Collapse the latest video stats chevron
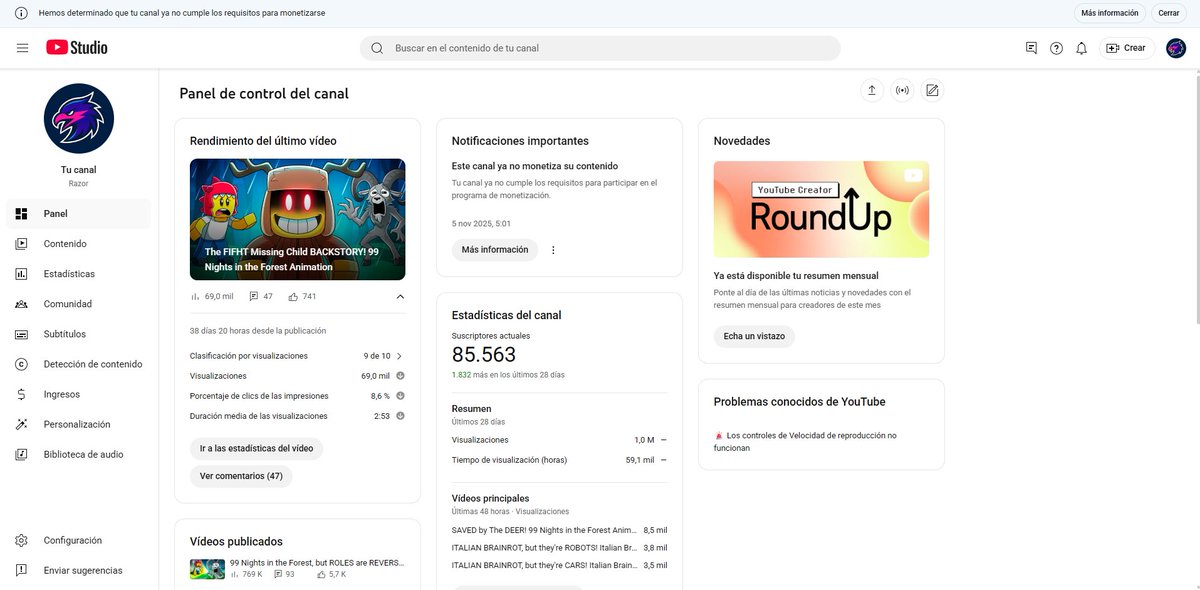This screenshot has width=1200, height=590. pyautogui.click(x=400, y=296)
